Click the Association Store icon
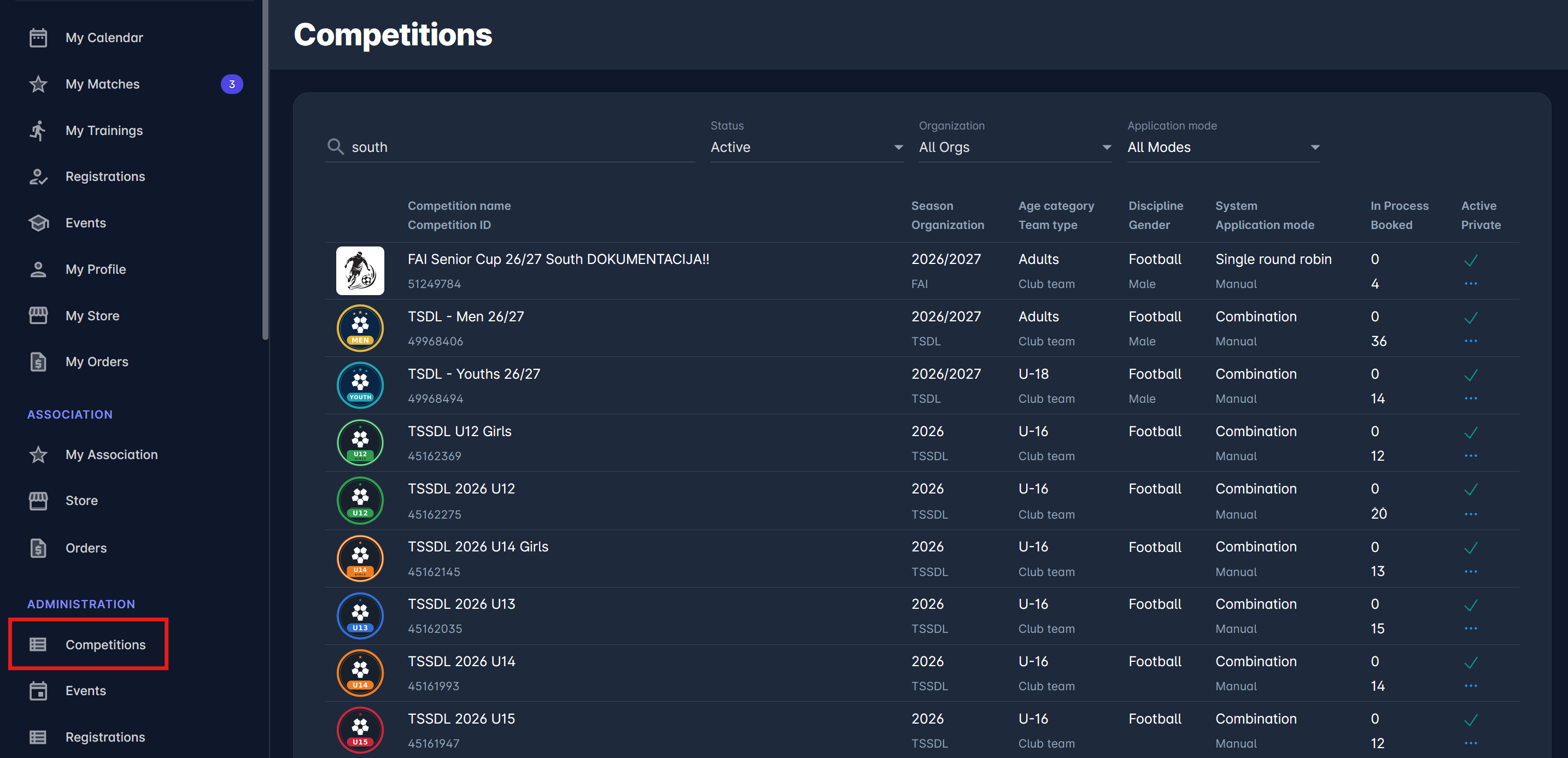The width and height of the screenshot is (1568, 758). (x=38, y=501)
